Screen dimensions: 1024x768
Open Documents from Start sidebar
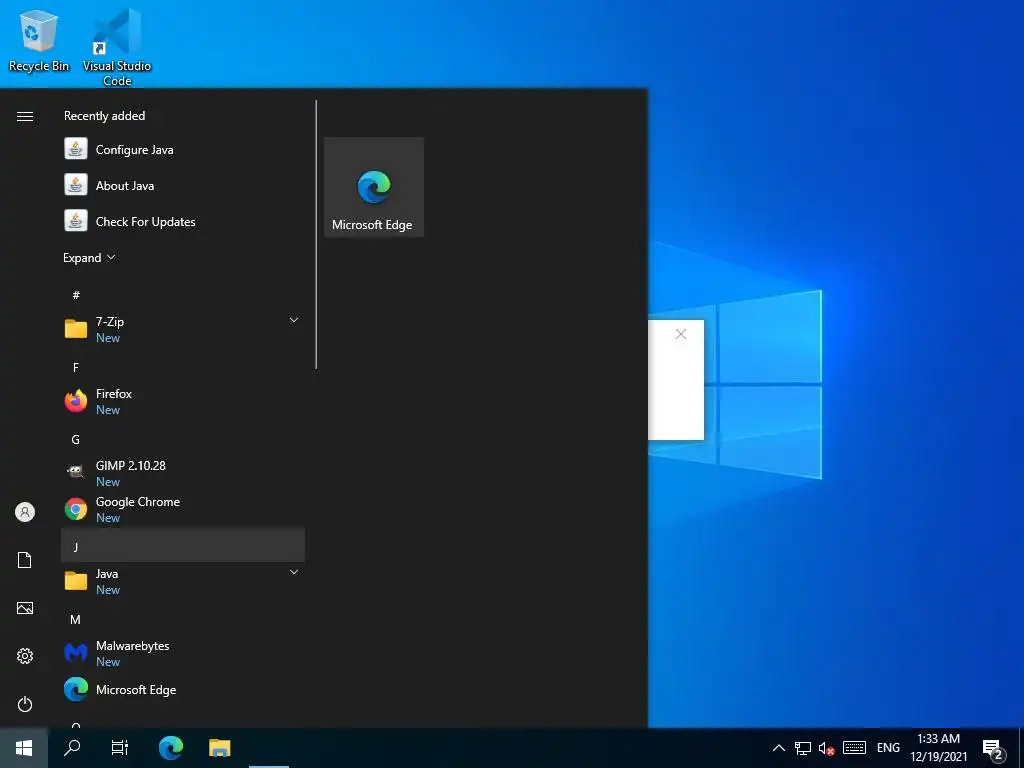pos(25,560)
